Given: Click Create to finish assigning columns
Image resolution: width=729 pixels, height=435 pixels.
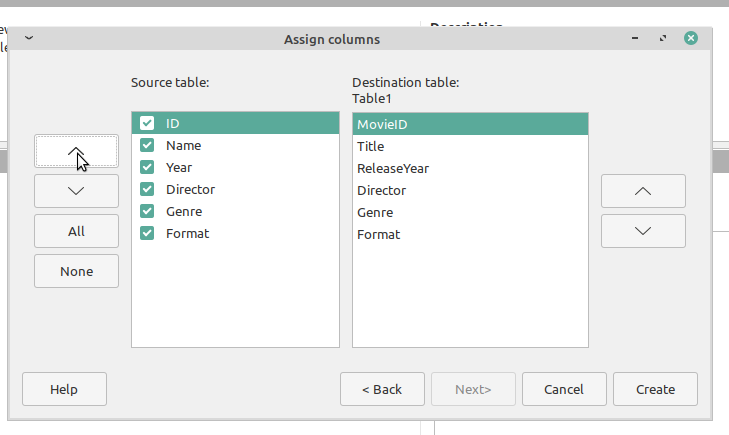Looking at the screenshot, I should 655,389.
